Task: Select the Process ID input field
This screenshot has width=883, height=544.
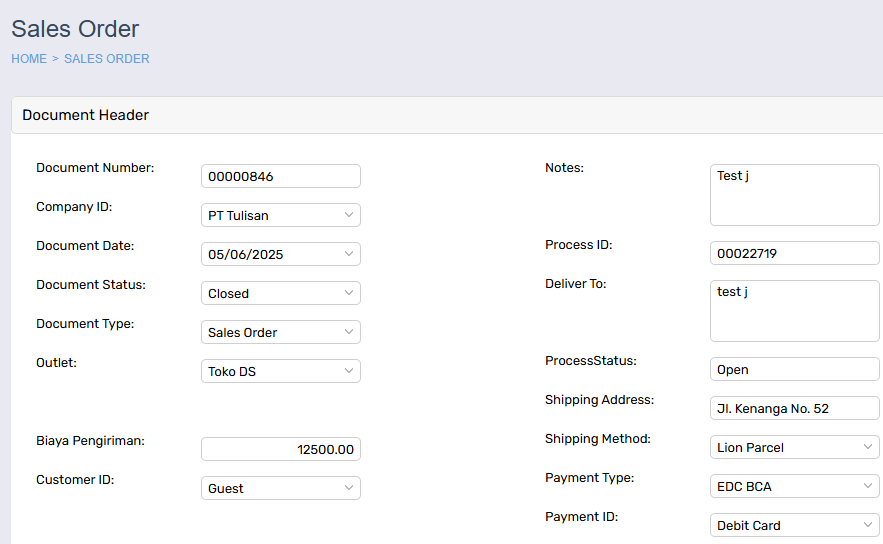Action: coord(795,253)
